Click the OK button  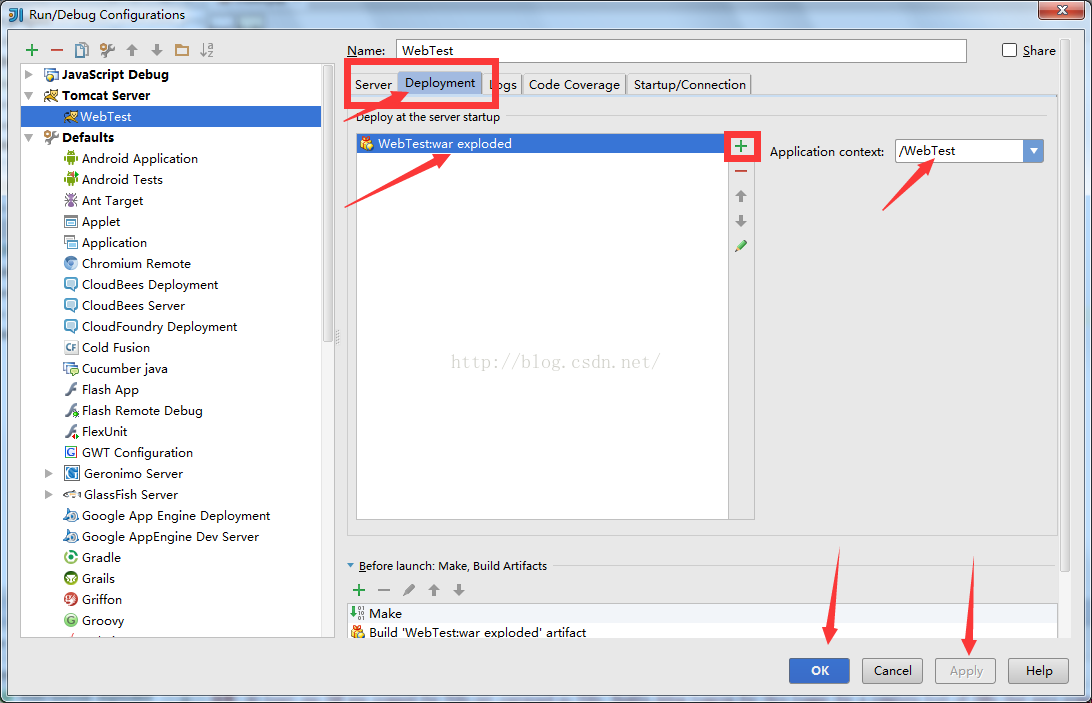[820, 670]
